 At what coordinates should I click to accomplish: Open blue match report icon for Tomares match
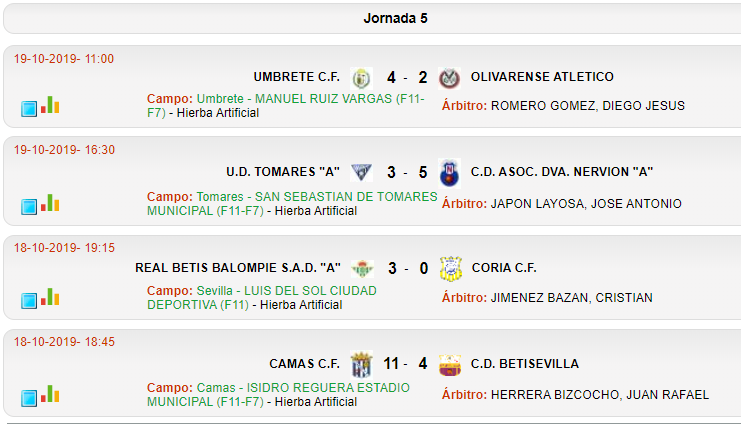[29, 207]
